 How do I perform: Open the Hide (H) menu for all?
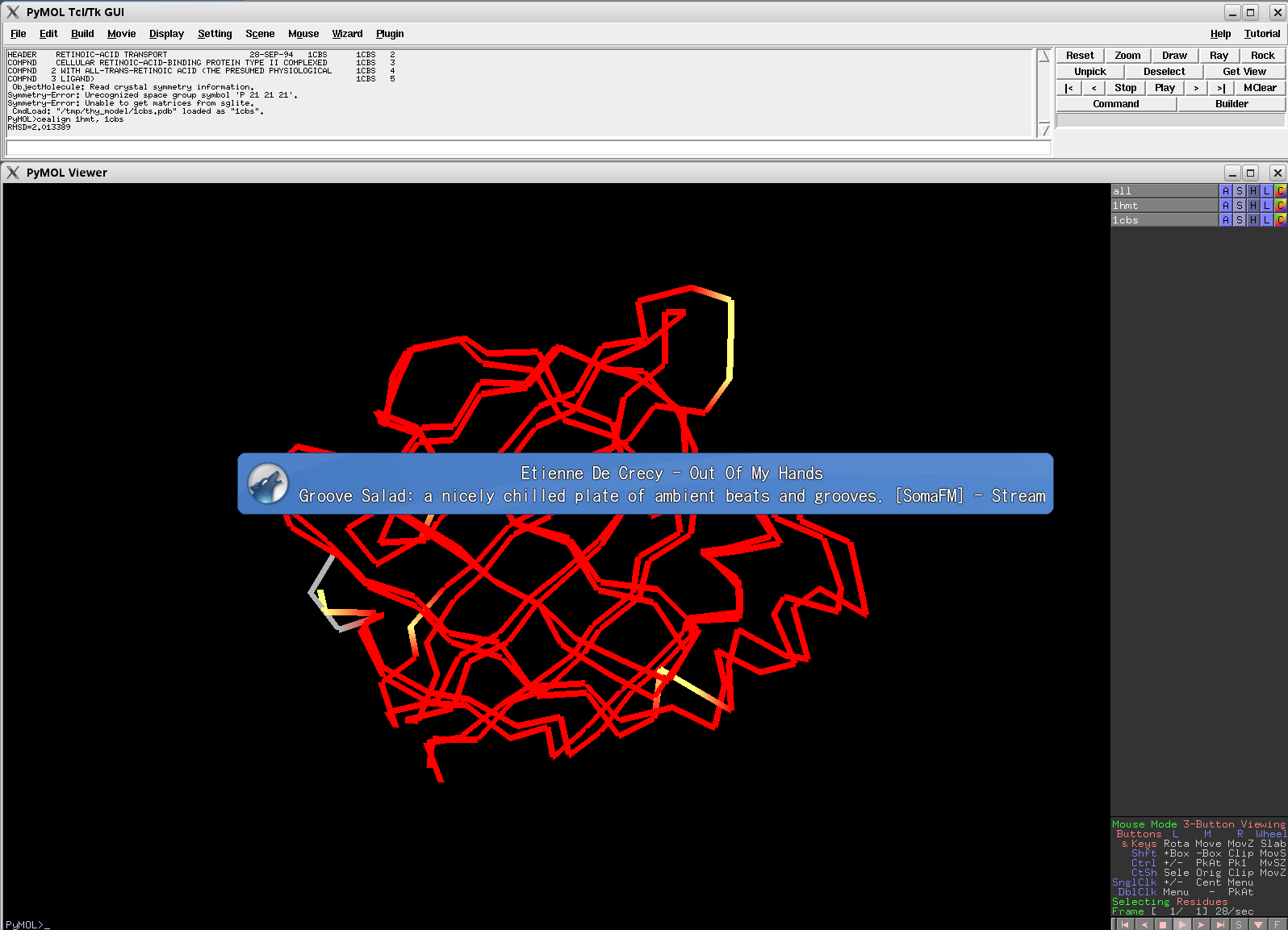(1253, 191)
